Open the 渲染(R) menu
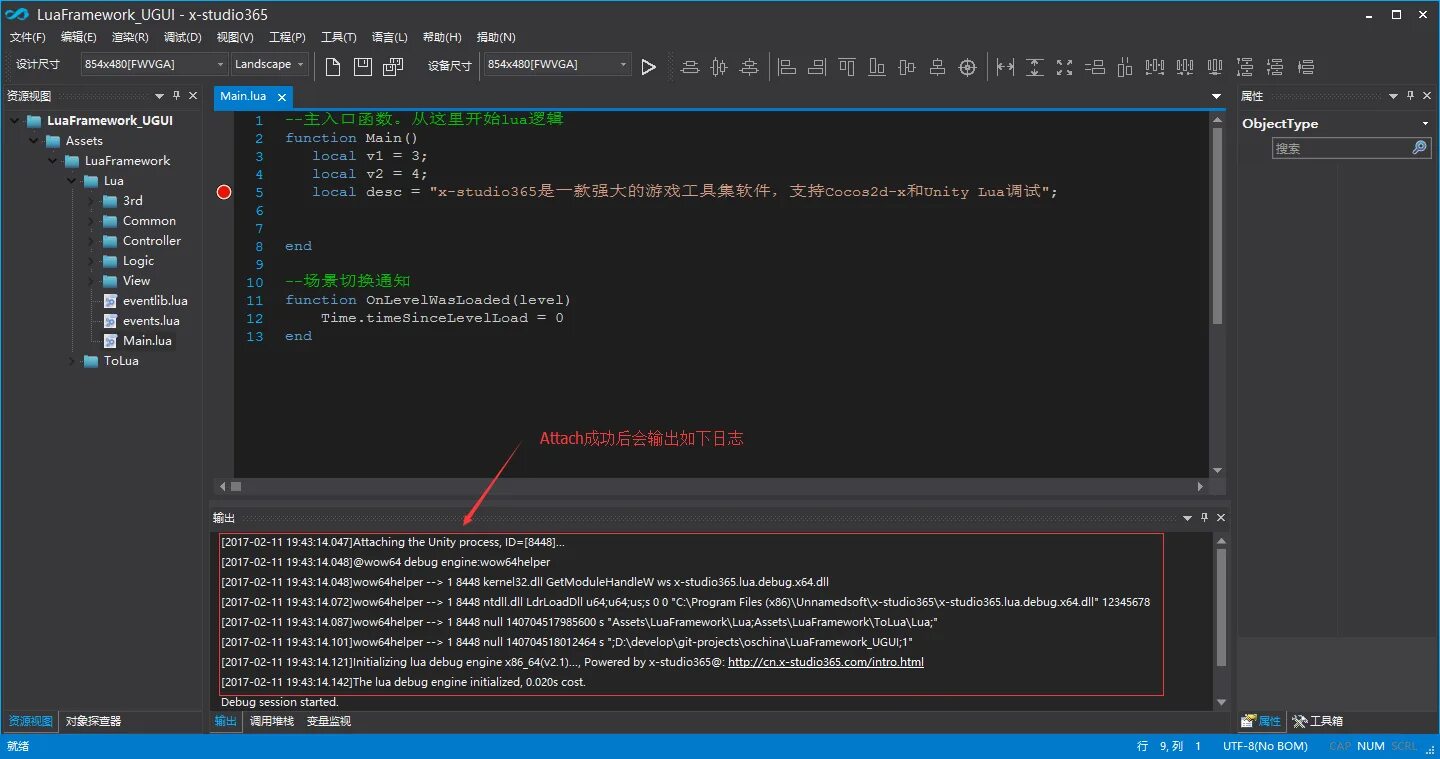Image resolution: width=1440 pixels, height=759 pixels. click(130, 37)
